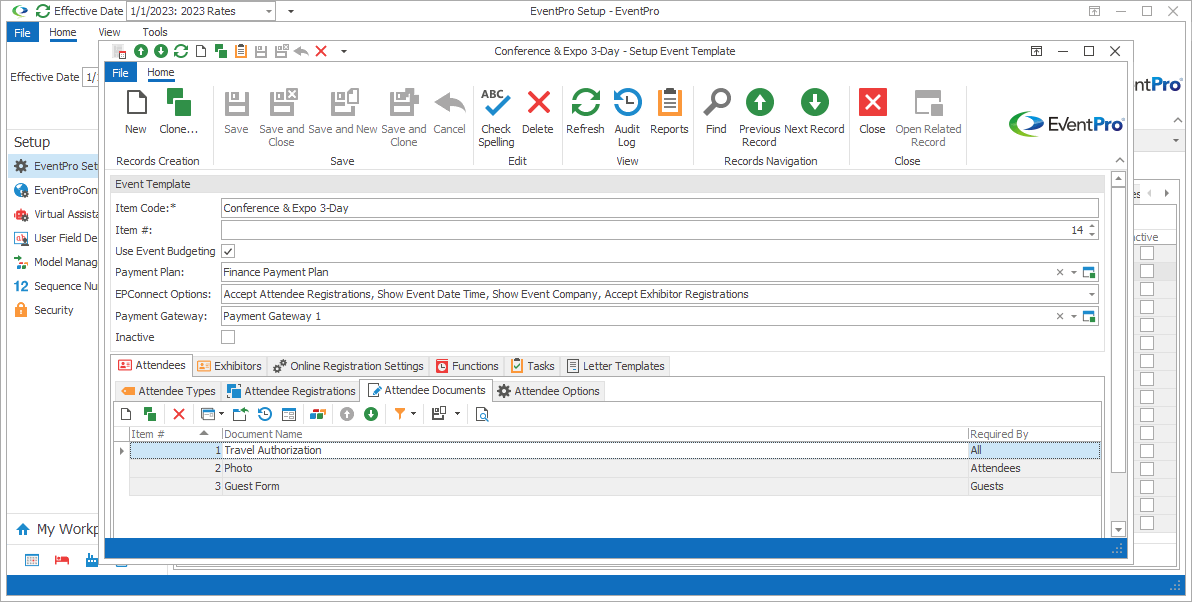Sort by the Document Name column header
Viewport: 1192px width, 602px height.
click(x=595, y=433)
